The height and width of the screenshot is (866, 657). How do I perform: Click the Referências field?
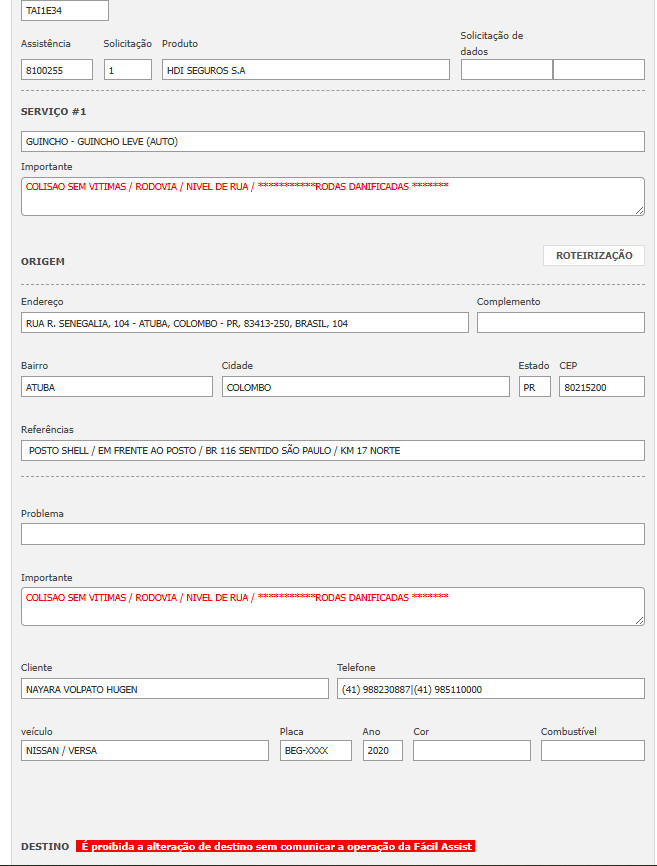(x=332, y=451)
